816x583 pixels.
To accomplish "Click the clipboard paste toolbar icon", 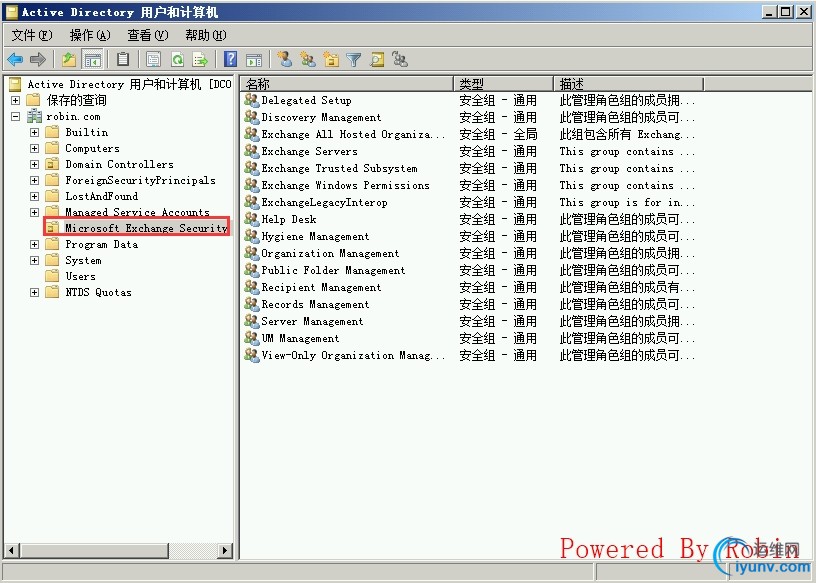I will point(123,59).
